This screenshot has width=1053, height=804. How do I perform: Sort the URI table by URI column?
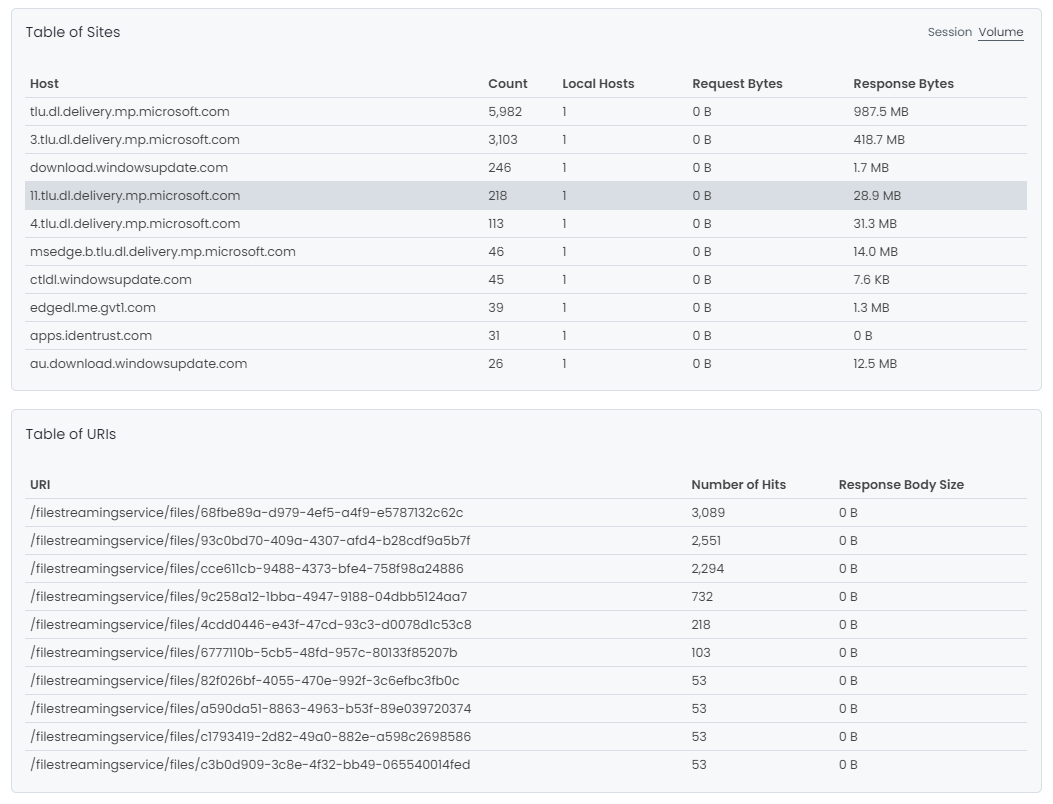(39, 485)
